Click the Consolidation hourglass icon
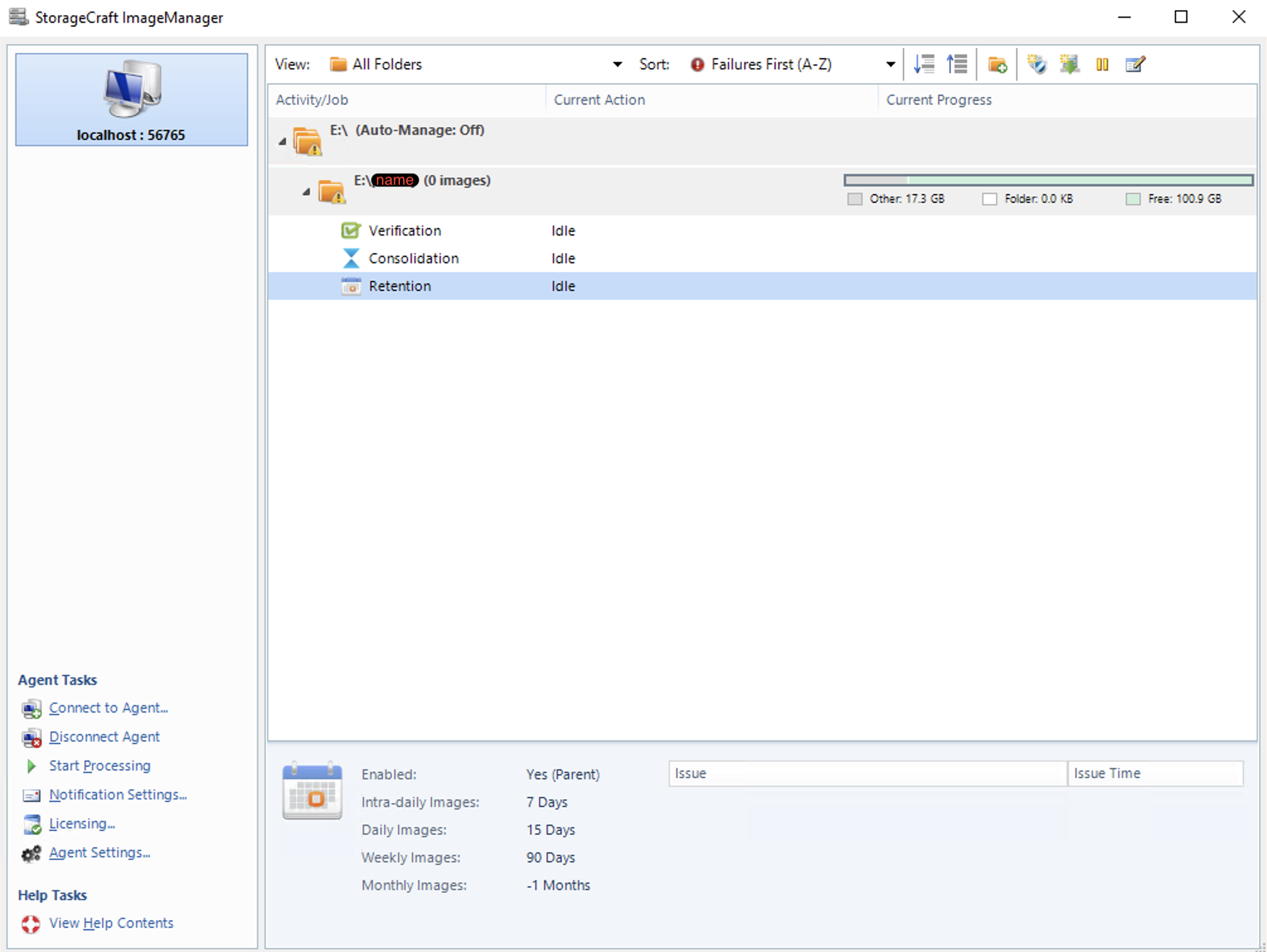 pos(351,258)
